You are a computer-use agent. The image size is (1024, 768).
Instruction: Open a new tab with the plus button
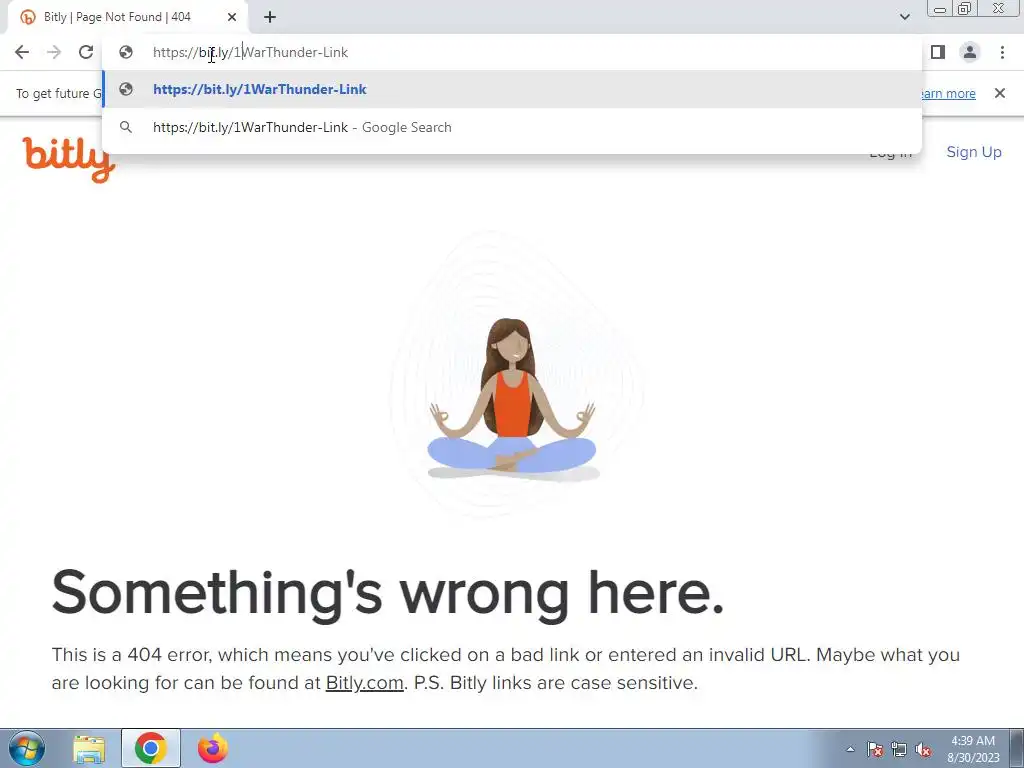click(270, 17)
